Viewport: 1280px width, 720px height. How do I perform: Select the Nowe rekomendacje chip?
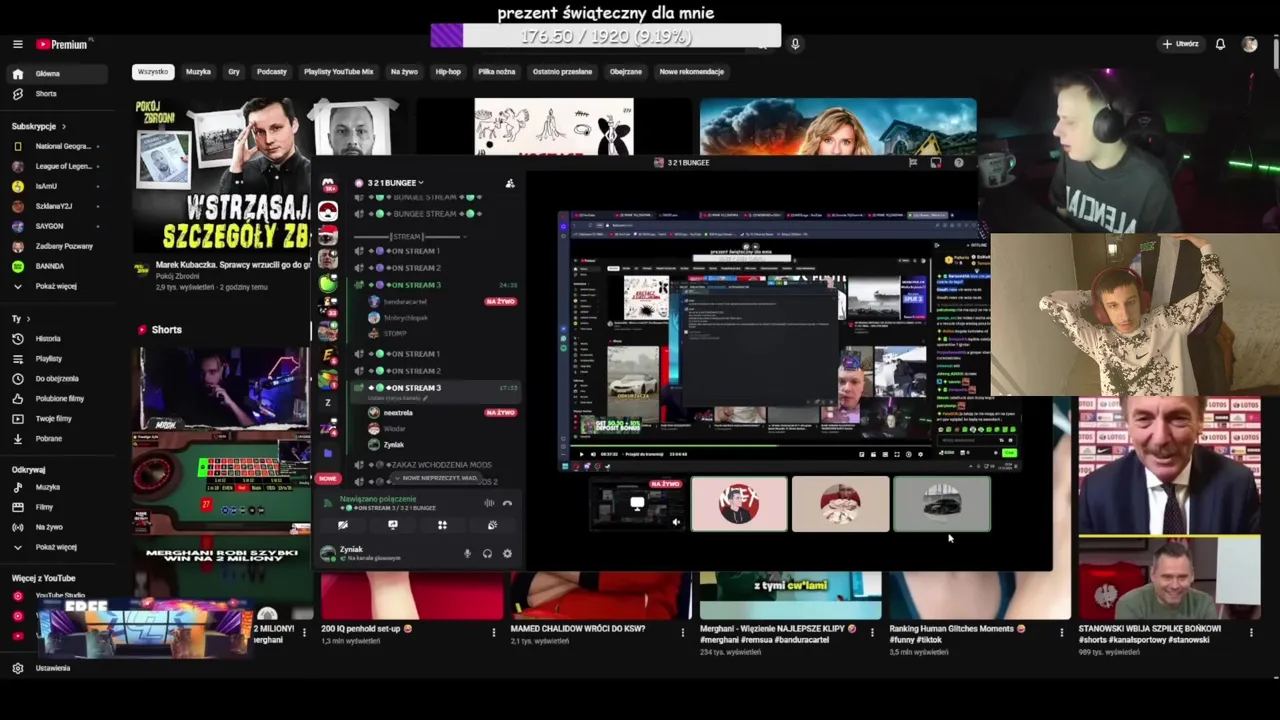coord(692,72)
